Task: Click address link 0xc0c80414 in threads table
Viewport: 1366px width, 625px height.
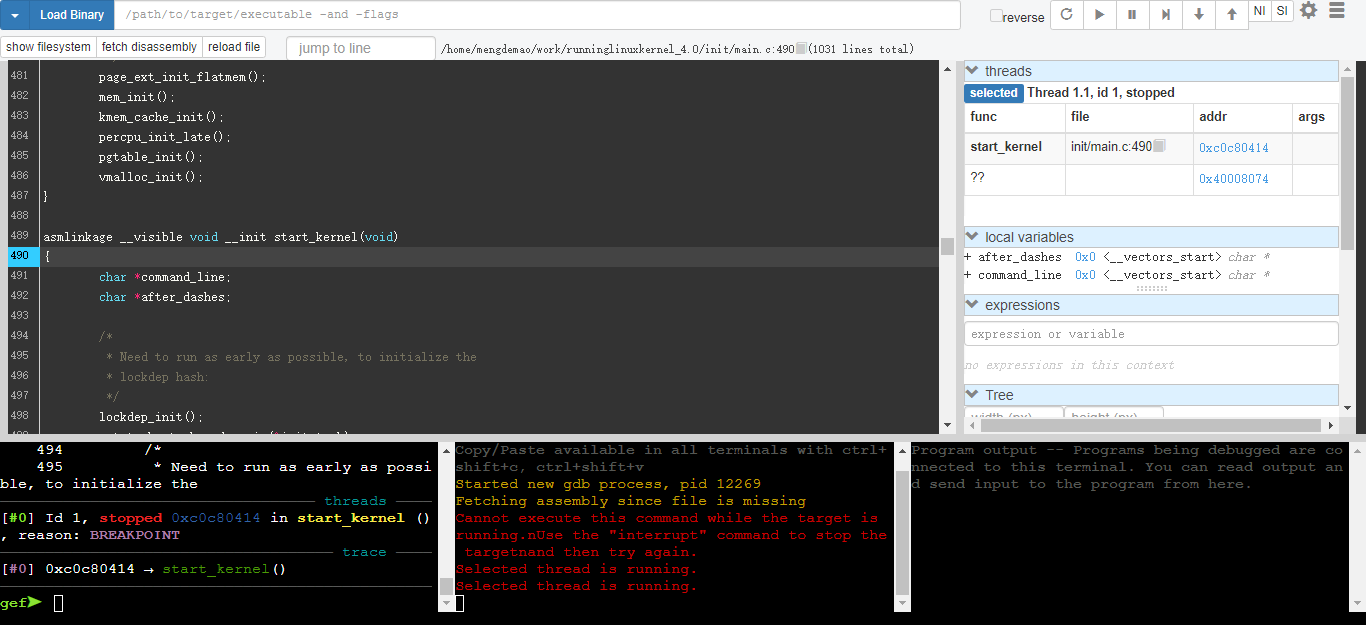Action: [x=1233, y=148]
